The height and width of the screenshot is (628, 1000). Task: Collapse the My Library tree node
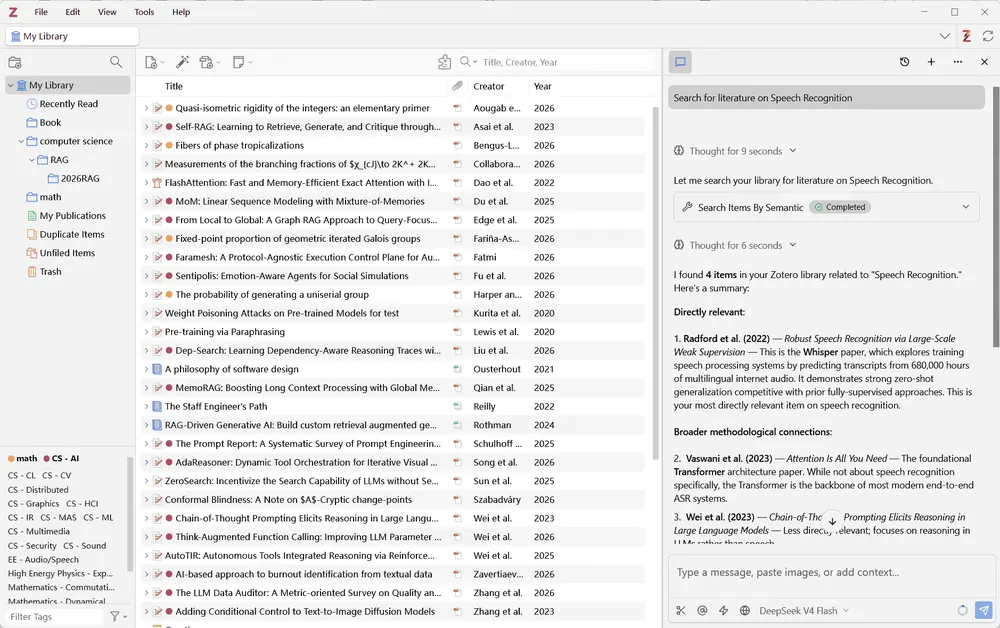11,85
